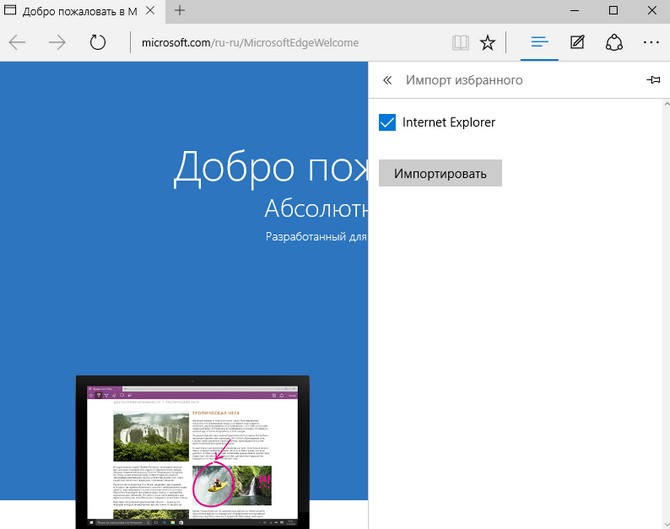Refresh the current page
This screenshot has width=670, height=529.
(98, 43)
